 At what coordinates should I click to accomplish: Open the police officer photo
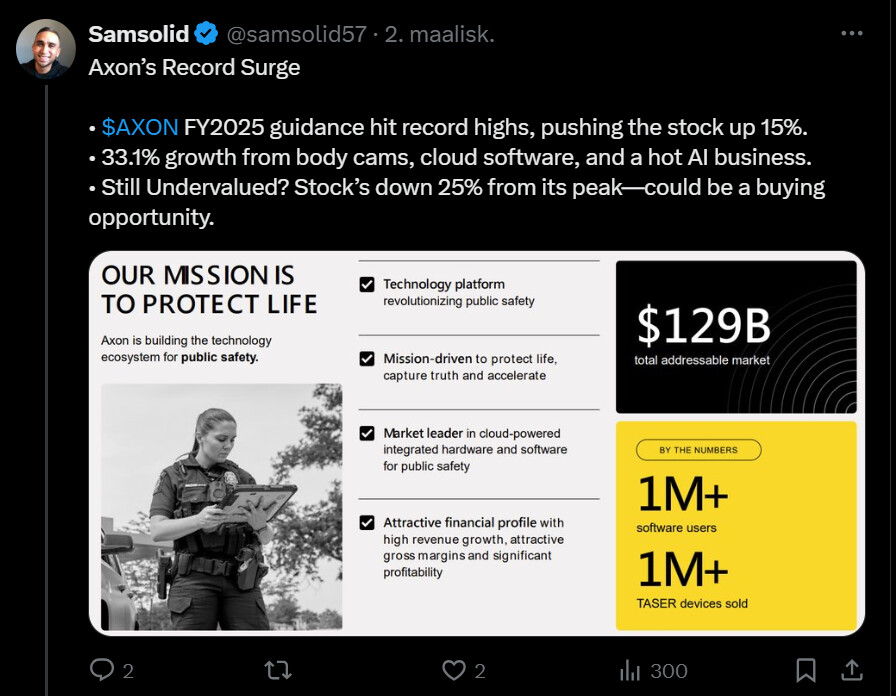221,506
